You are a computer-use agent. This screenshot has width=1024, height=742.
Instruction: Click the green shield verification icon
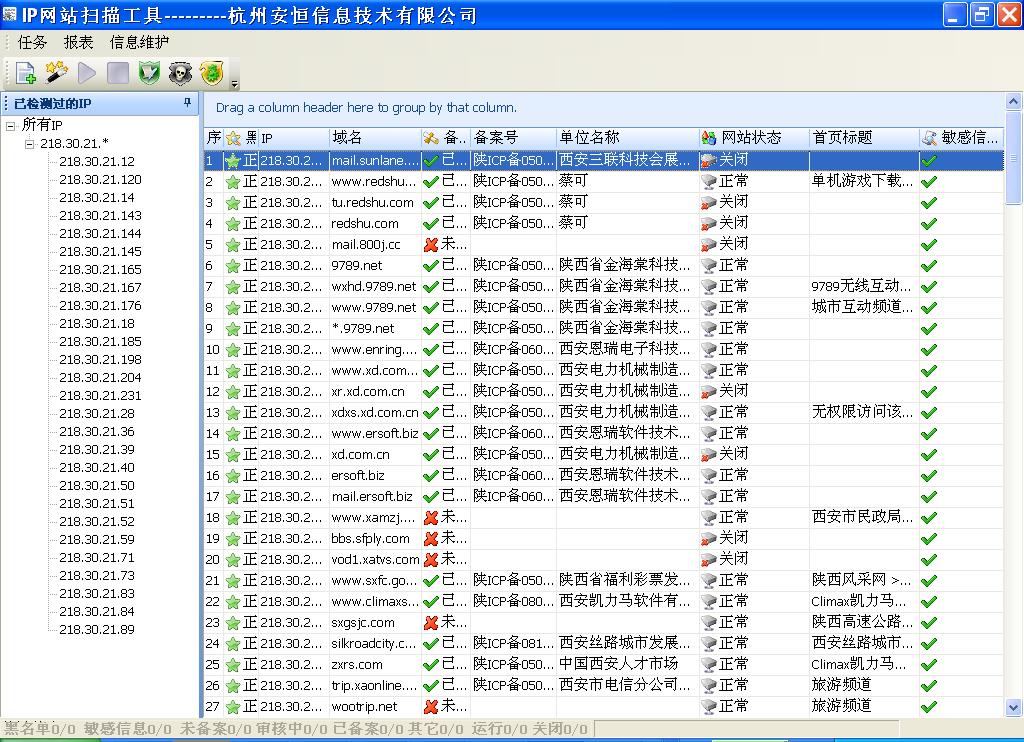pyautogui.click(x=148, y=73)
